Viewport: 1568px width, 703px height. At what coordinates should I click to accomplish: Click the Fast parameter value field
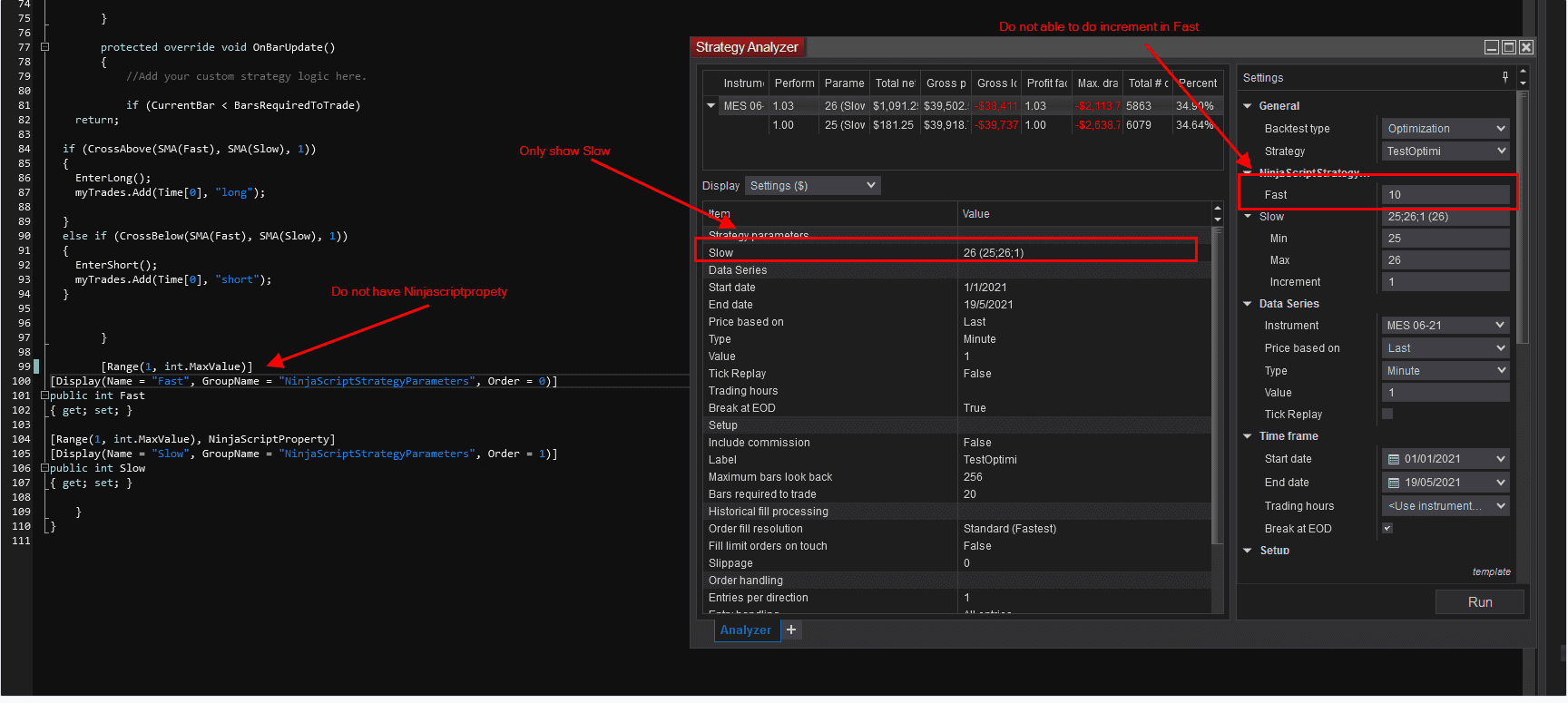[x=1445, y=195]
